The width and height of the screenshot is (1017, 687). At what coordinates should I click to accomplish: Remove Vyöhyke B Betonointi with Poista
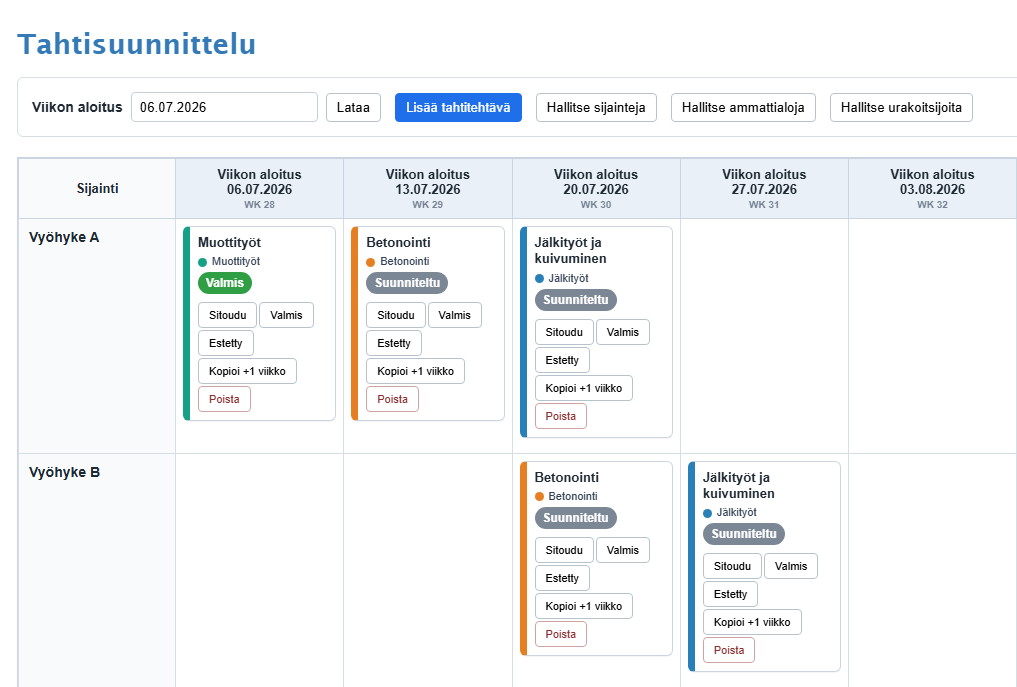(561, 634)
